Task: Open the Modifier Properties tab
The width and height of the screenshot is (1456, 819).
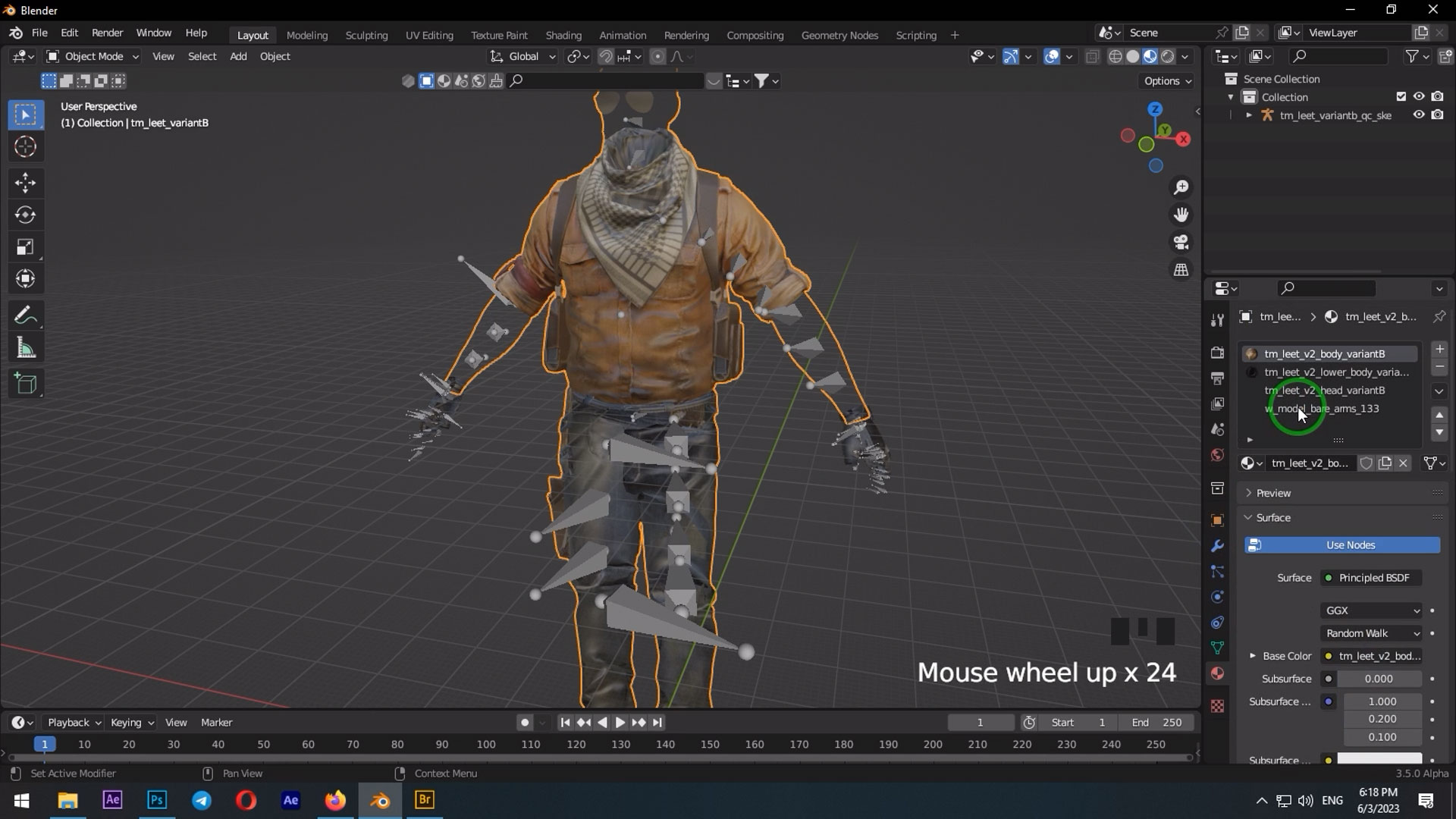Action: click(x=1217, y=545)
